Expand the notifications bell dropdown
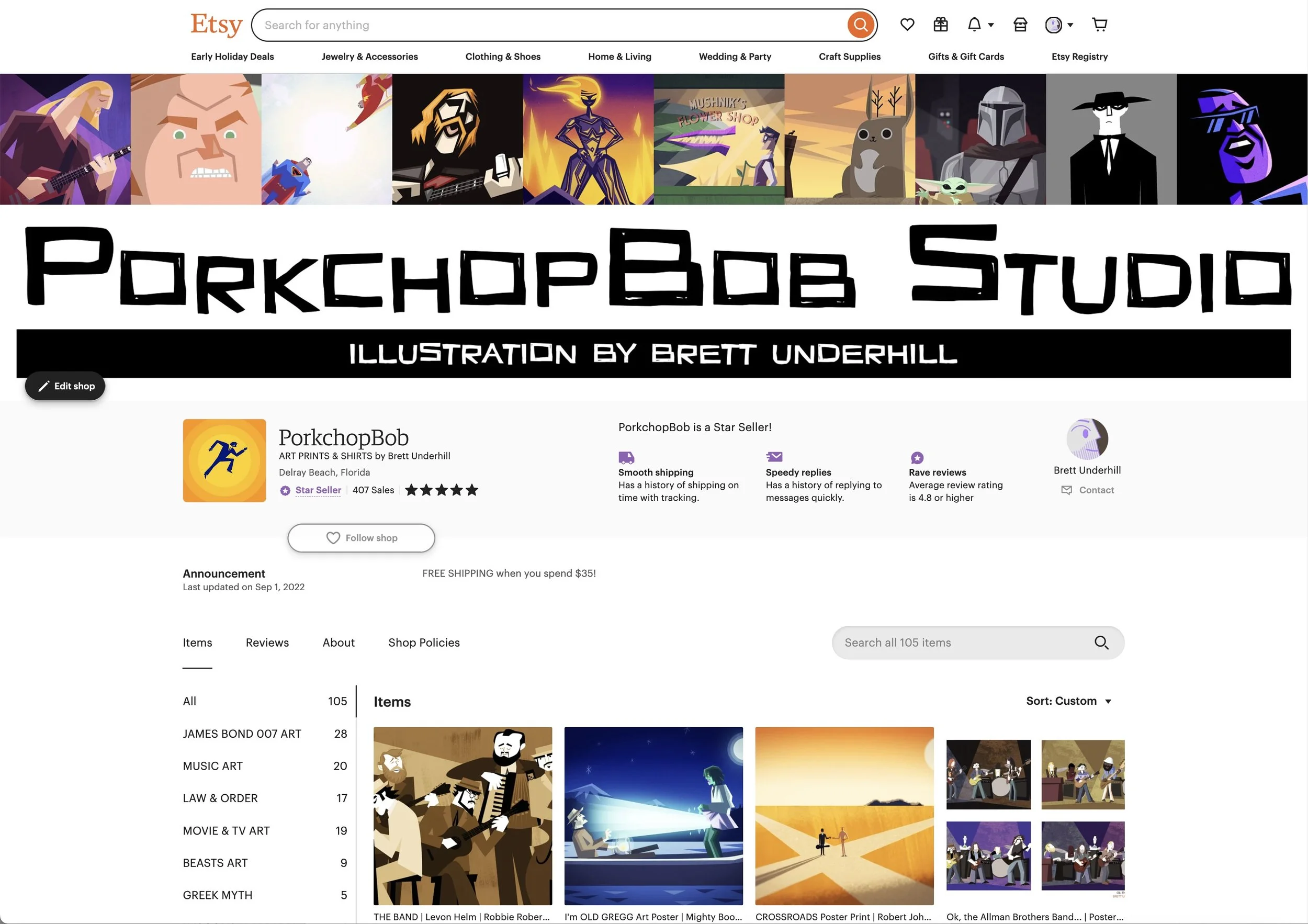 (980, 25)
